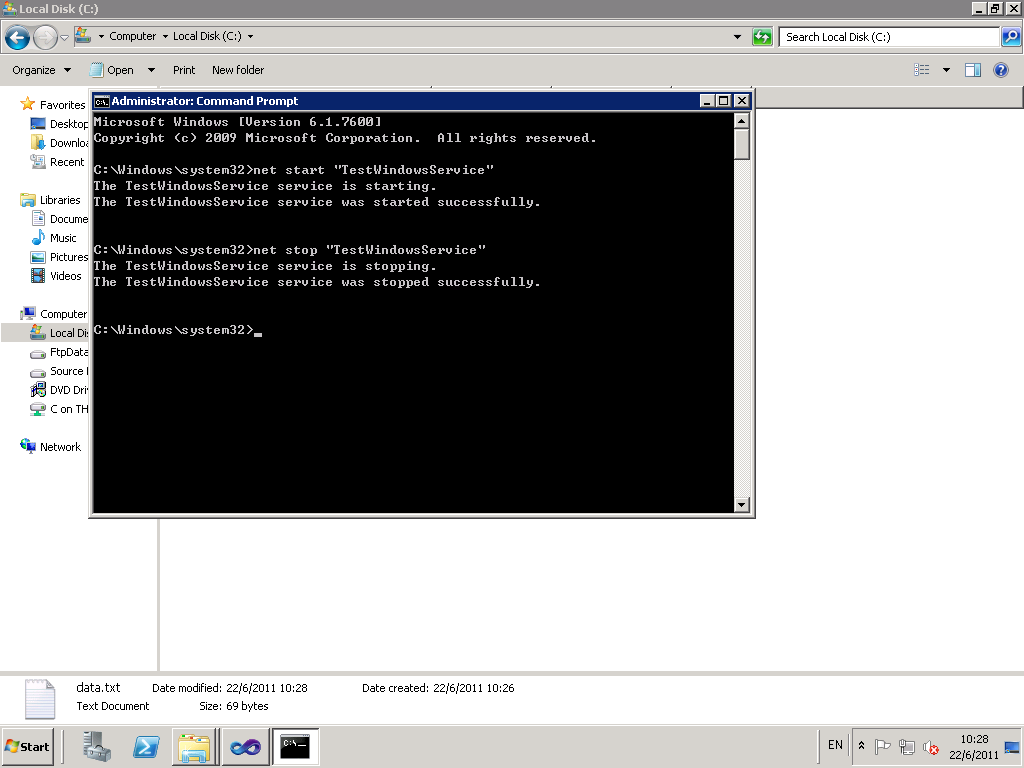Expand arrow after Local Disk (C:) breadcrumb
The width and height of the screenshot is (1024, 768).
click(250, 37)
